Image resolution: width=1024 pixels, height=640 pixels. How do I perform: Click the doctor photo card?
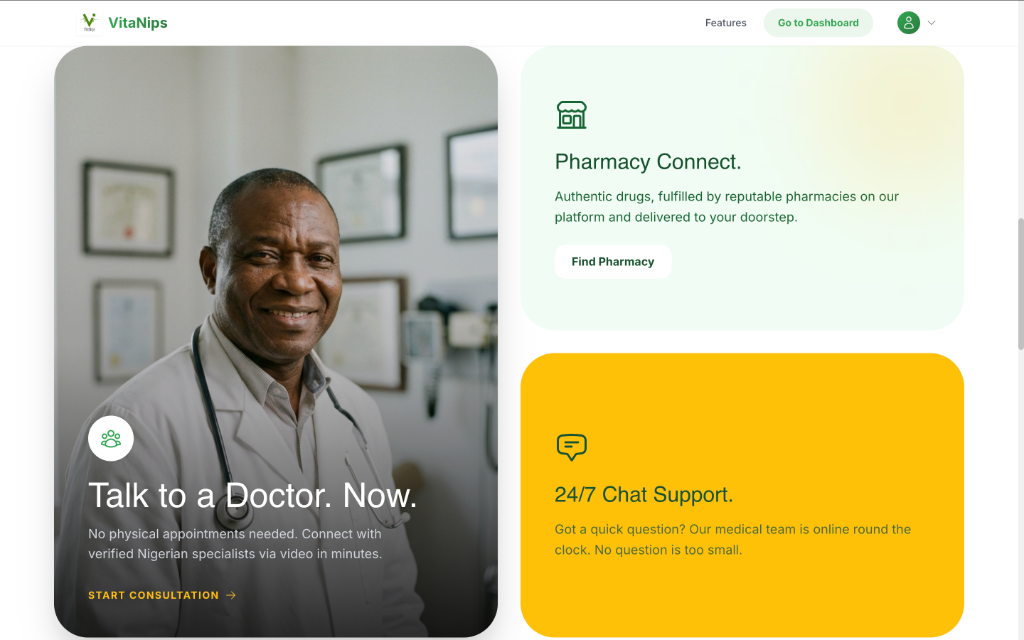(x=276, y=341)
